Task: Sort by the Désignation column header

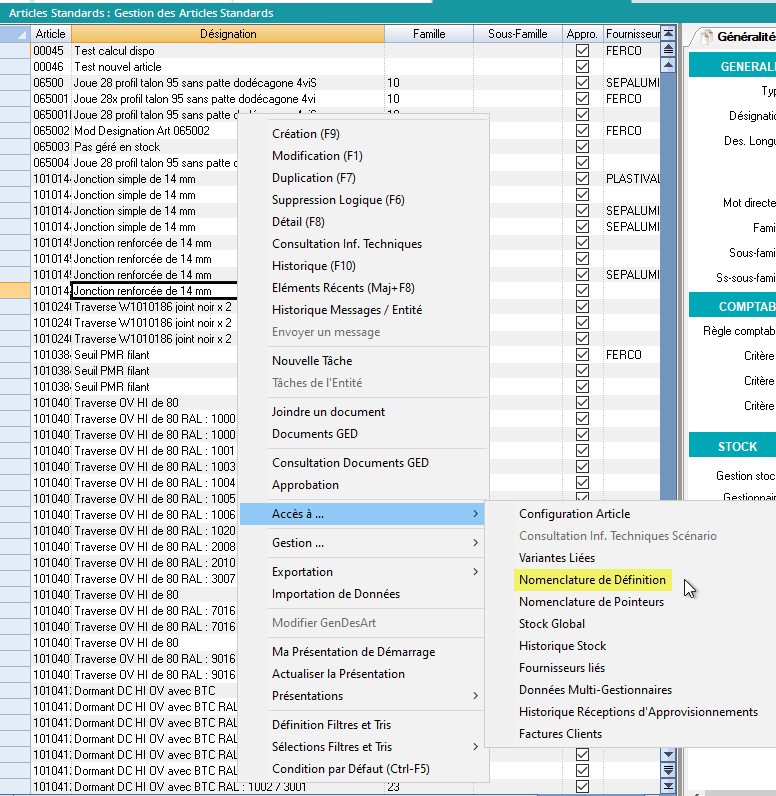Action: click(x=228, y=34)
